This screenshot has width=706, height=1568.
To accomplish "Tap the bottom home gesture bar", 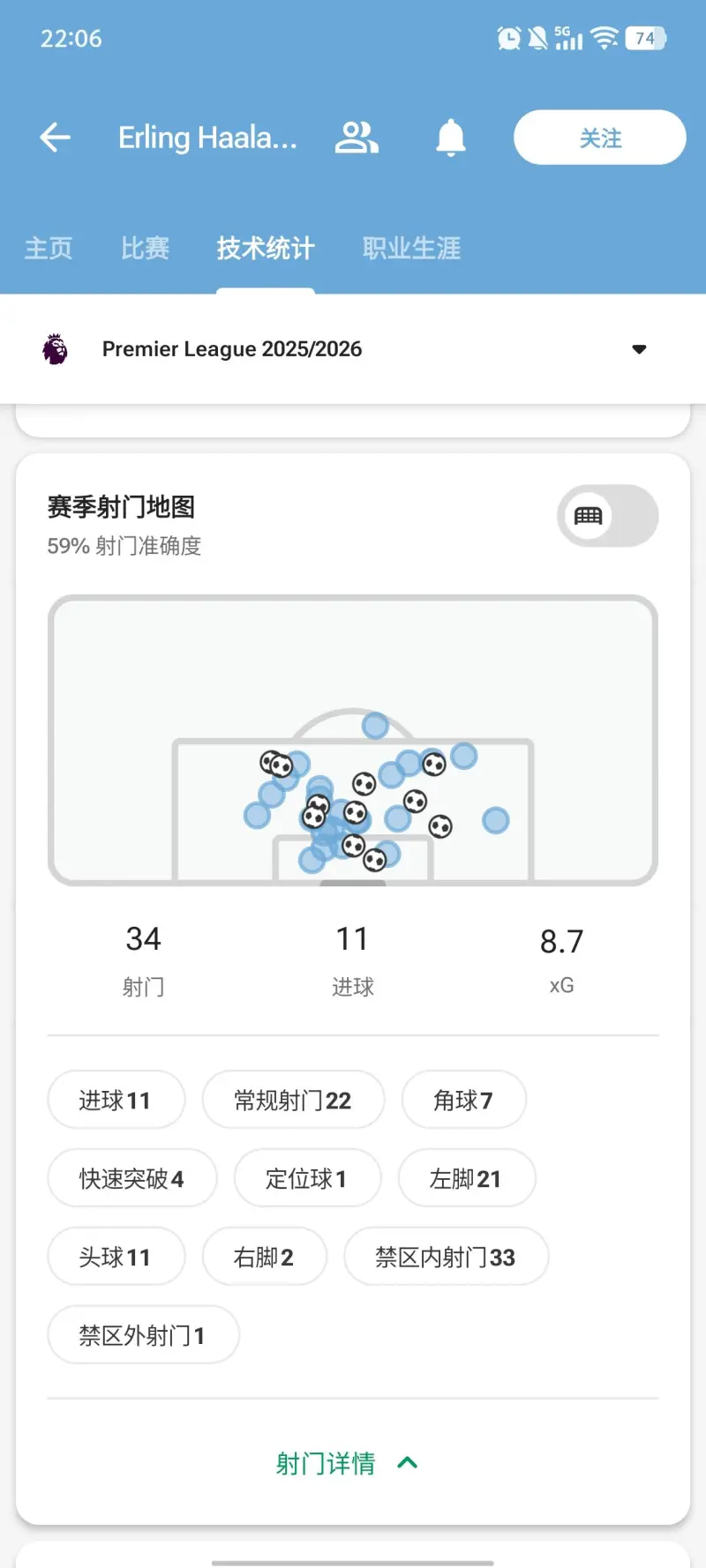I will [x=353, y=1563].
